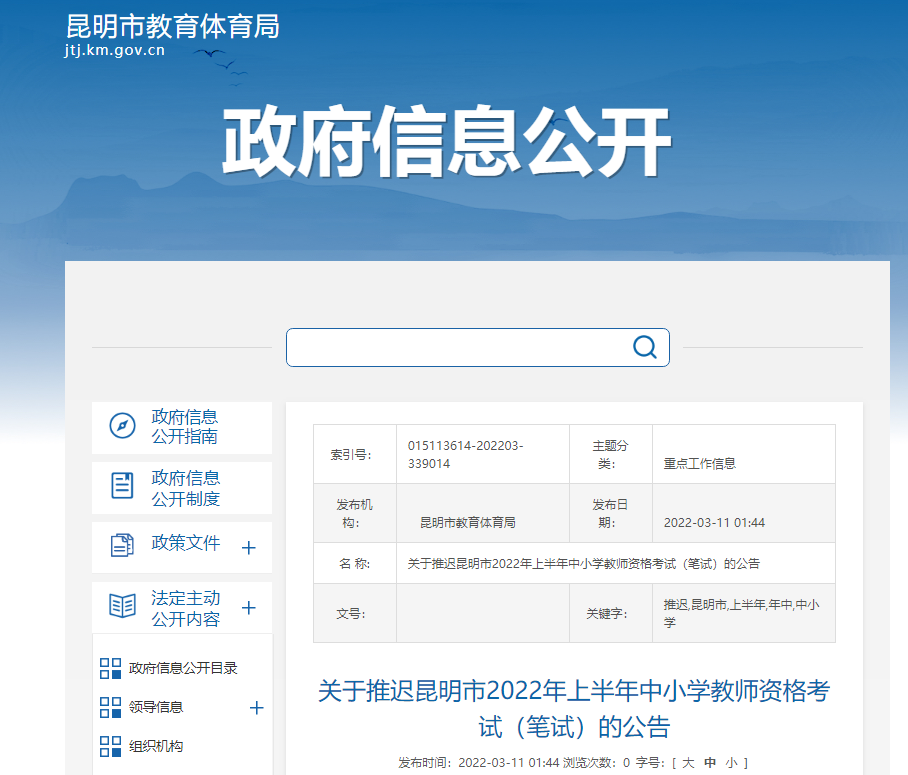Set font size to small 小

click(x=732, y=763)
